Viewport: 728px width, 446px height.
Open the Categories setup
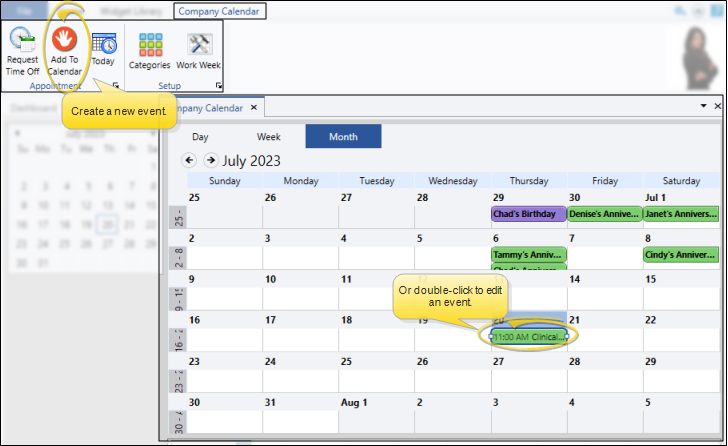pyautogui.click(x=150, y=52)
